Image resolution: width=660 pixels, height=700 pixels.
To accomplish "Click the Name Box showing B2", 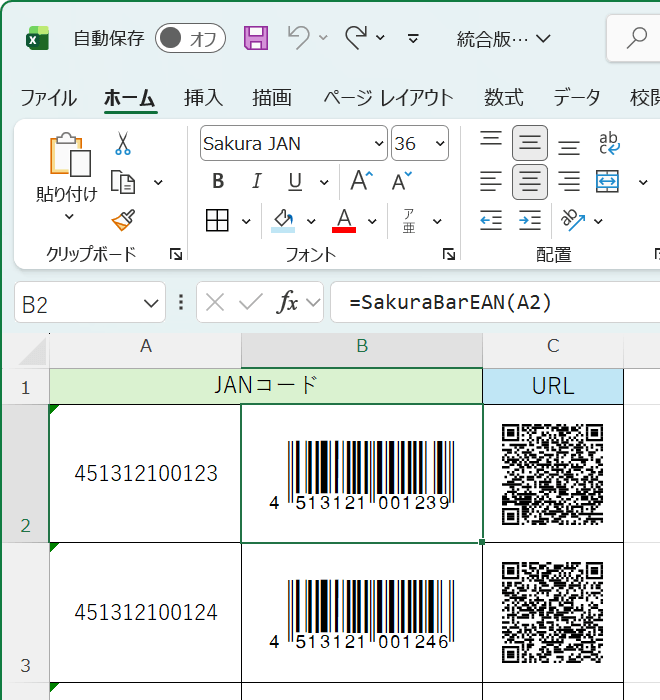I will (x=90, y=302).
